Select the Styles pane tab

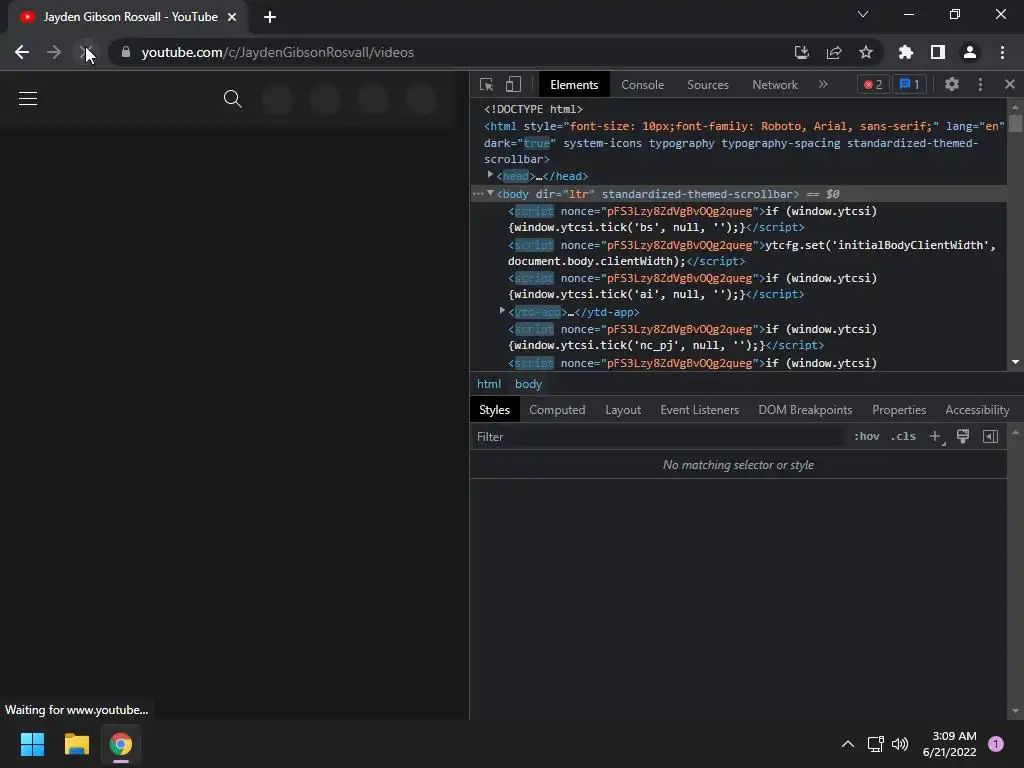pyautogui.click(x=494, y=410)
